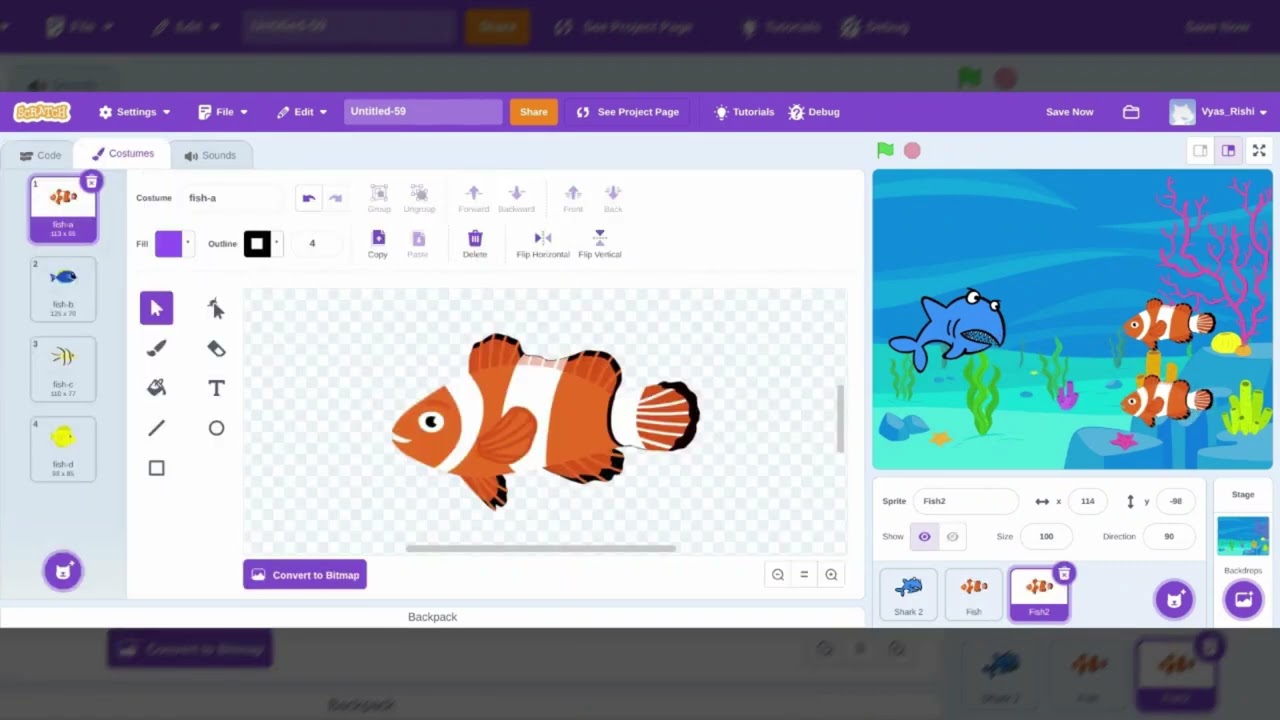Click the project title field Untitled-59
1280x720 pixels.
point(423,111)
